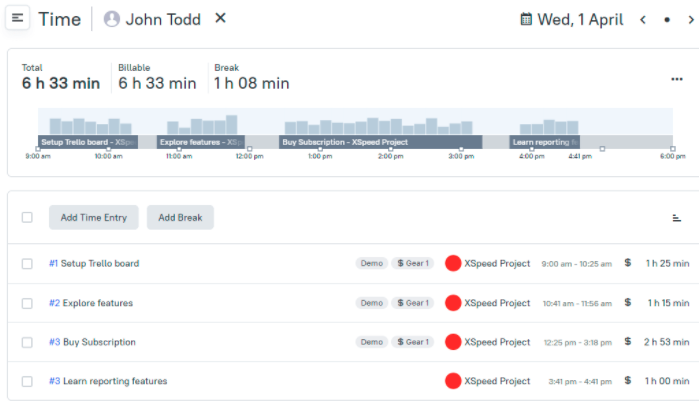Jump to today using the dot button
The width and height of the screenshot is (699, 418).
pos(667,20)
